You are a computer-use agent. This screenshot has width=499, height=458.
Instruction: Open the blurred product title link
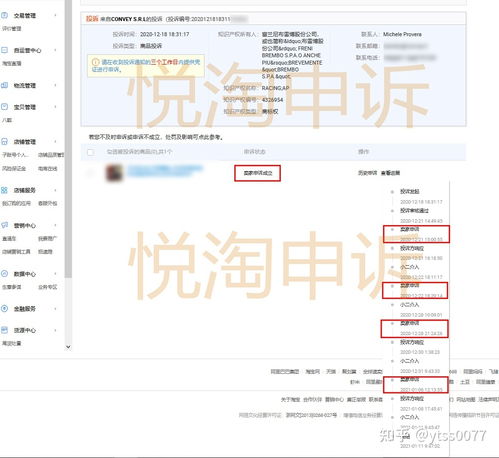click(165, 171)
